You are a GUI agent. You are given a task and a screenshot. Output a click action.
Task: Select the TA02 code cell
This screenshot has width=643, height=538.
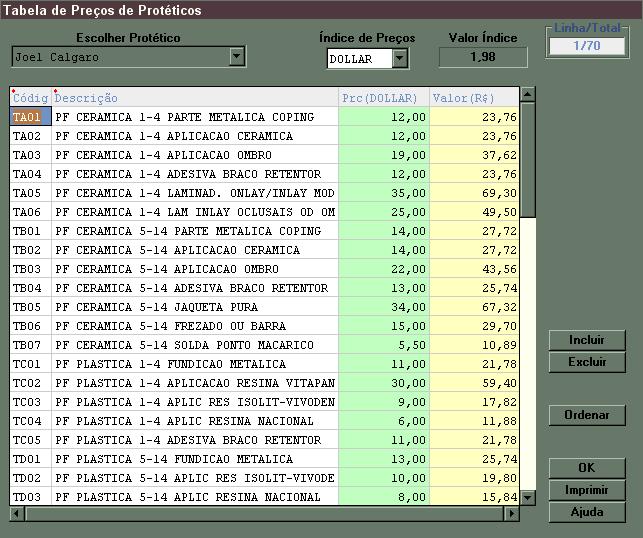31,136
